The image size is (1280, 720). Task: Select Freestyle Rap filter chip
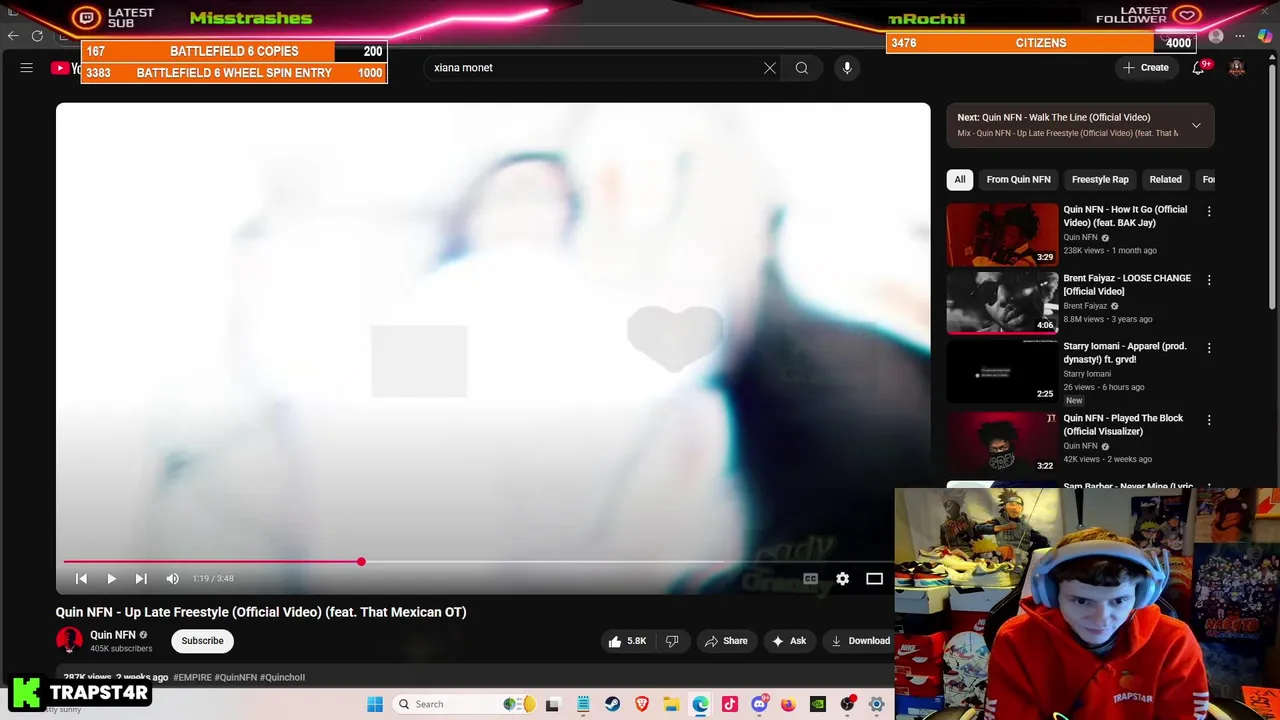click(x=1100, y=180)
